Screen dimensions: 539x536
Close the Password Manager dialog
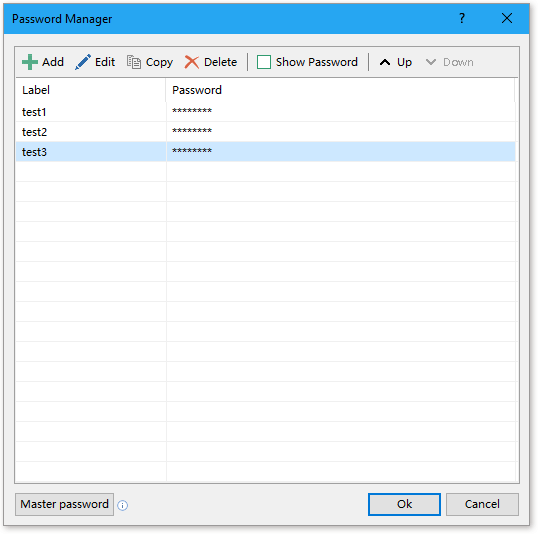[x=507, y=18]
